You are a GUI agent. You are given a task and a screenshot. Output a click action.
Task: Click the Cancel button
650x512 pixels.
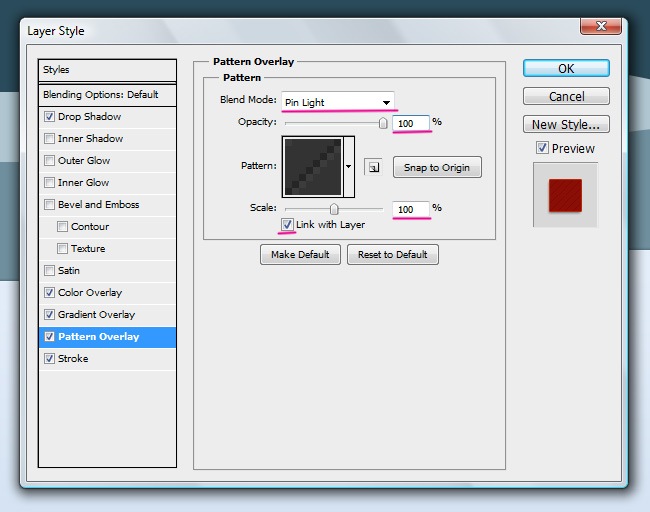[566, 97]
